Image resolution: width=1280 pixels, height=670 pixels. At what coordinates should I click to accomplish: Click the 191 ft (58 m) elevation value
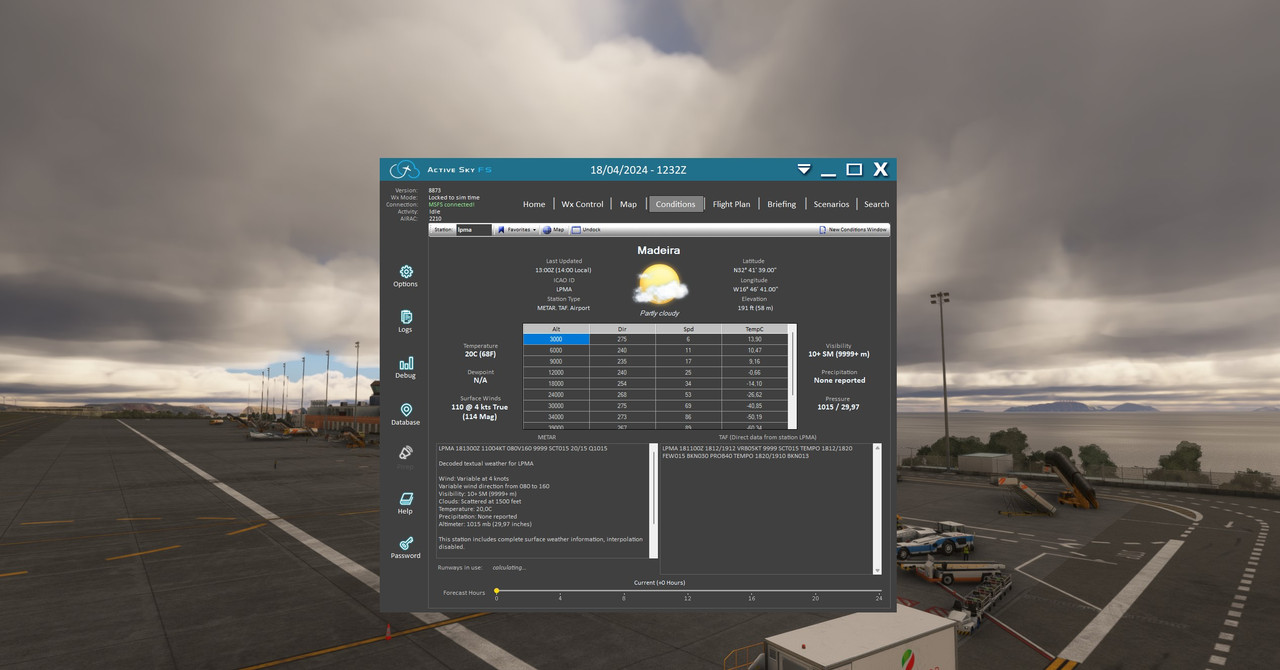(x=754, y=308)
